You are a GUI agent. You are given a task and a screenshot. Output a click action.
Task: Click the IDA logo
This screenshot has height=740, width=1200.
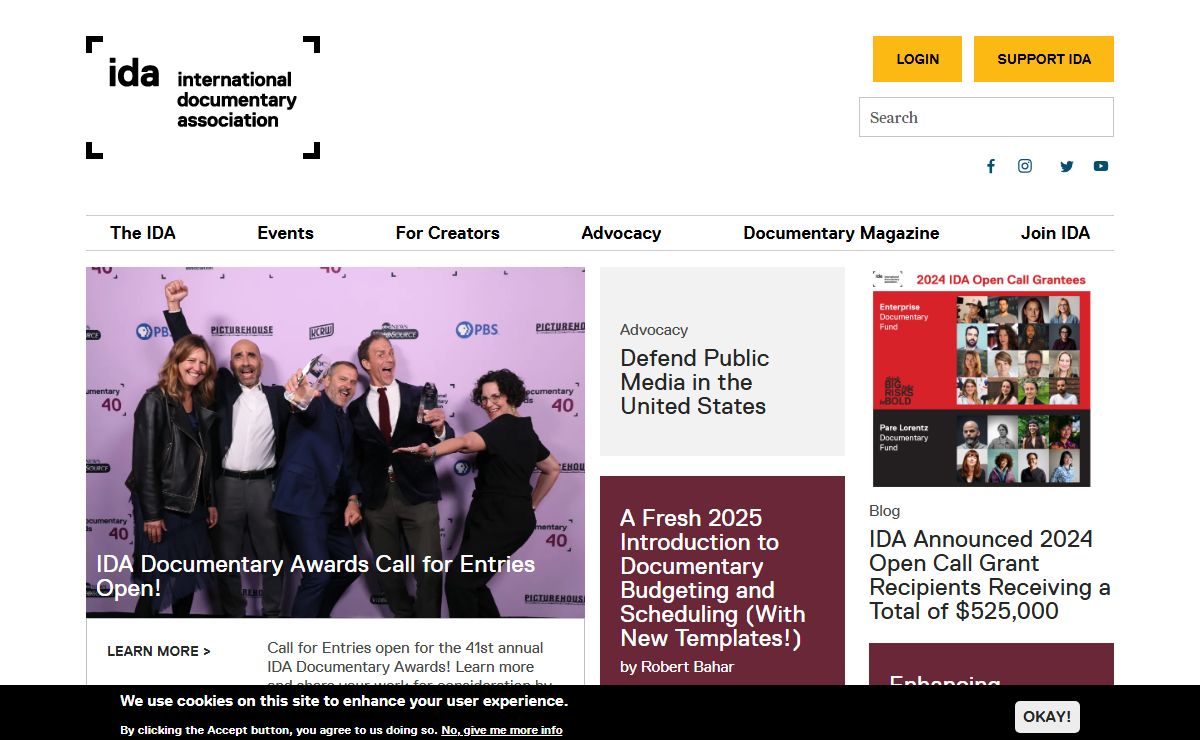click(203, 97)
